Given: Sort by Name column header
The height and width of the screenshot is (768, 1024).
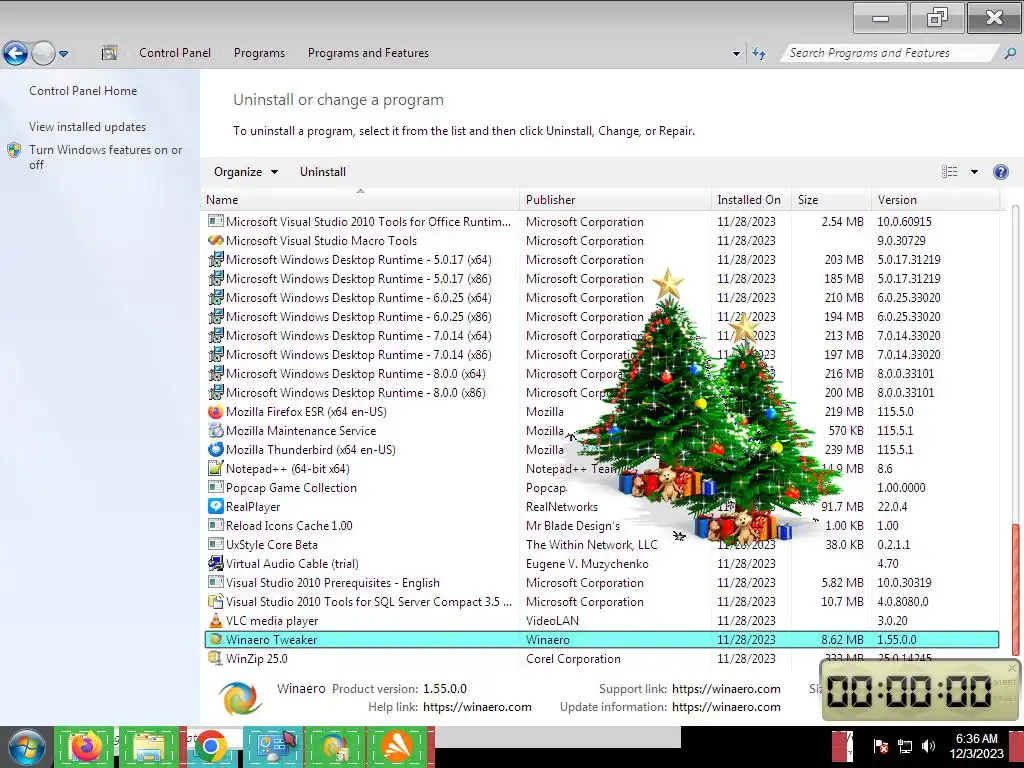Looking at the screenshot, I should pyautogui.click(x=360, y=200).
